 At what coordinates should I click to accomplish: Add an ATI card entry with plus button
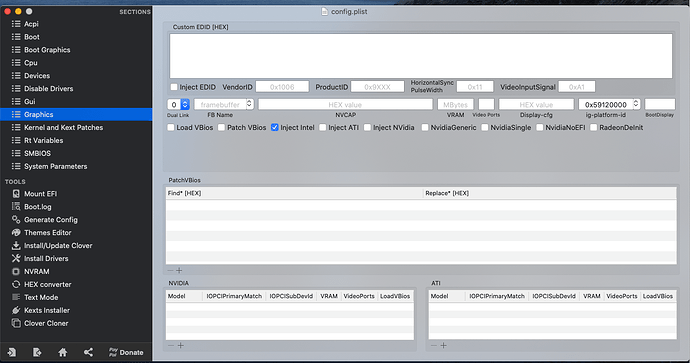click(444, 345)
